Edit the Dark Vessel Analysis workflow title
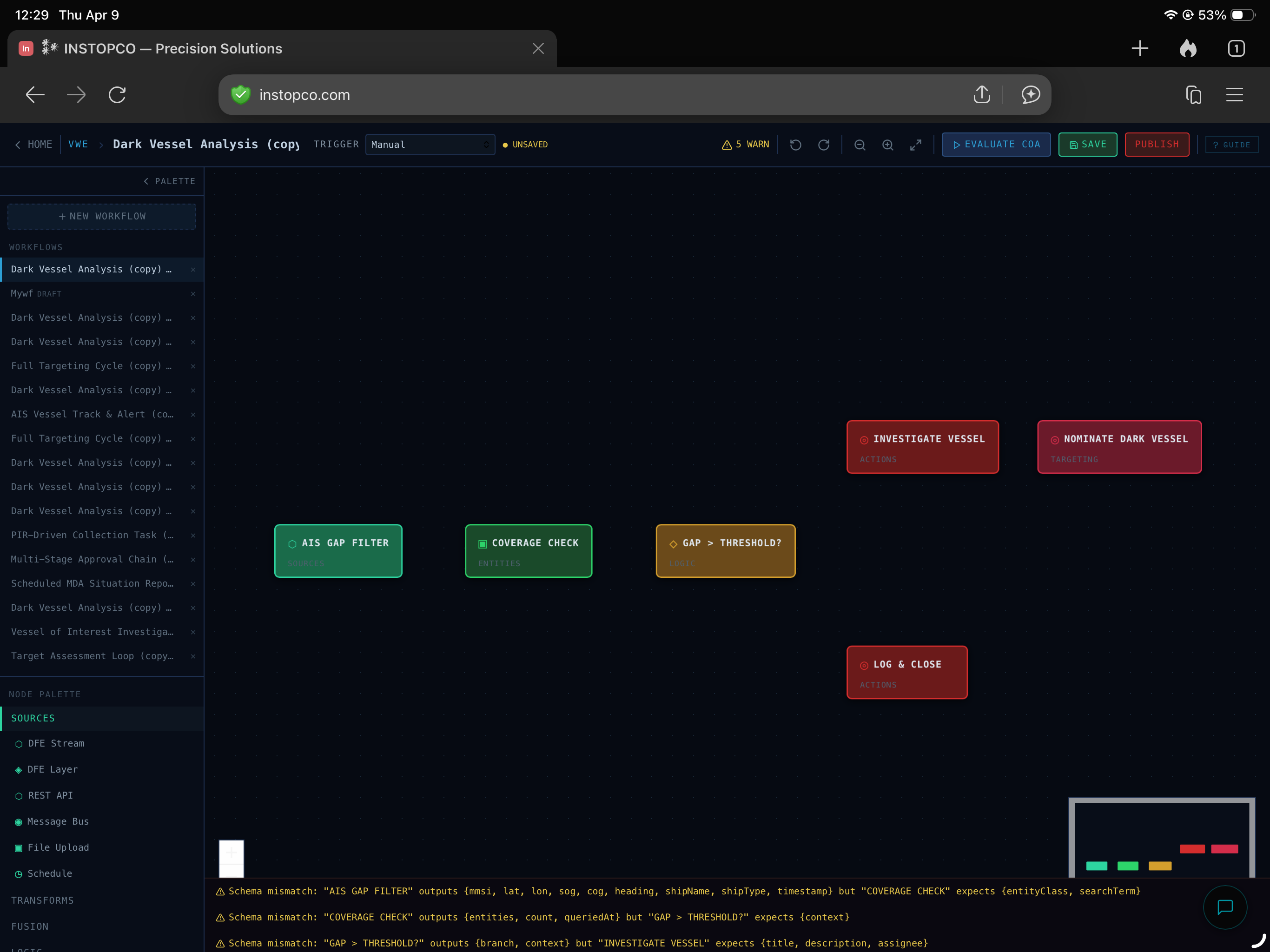Image resolution: width=1270 pixels, height=952 pixels. click(206, 145)
